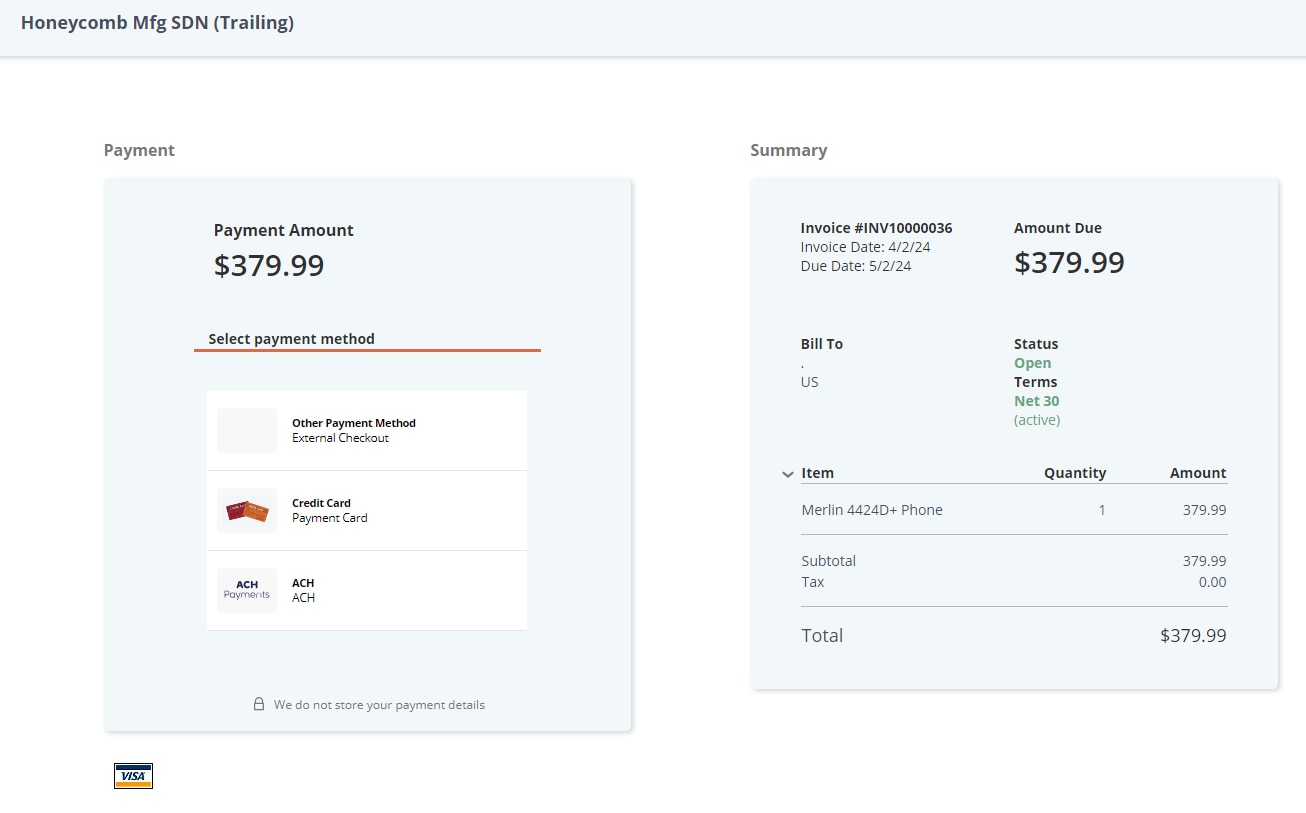The width and height of the screenshot is (1306, 813).
Task: Click the blank Other Payment Method thumbnail
Action: click(246, 430)
